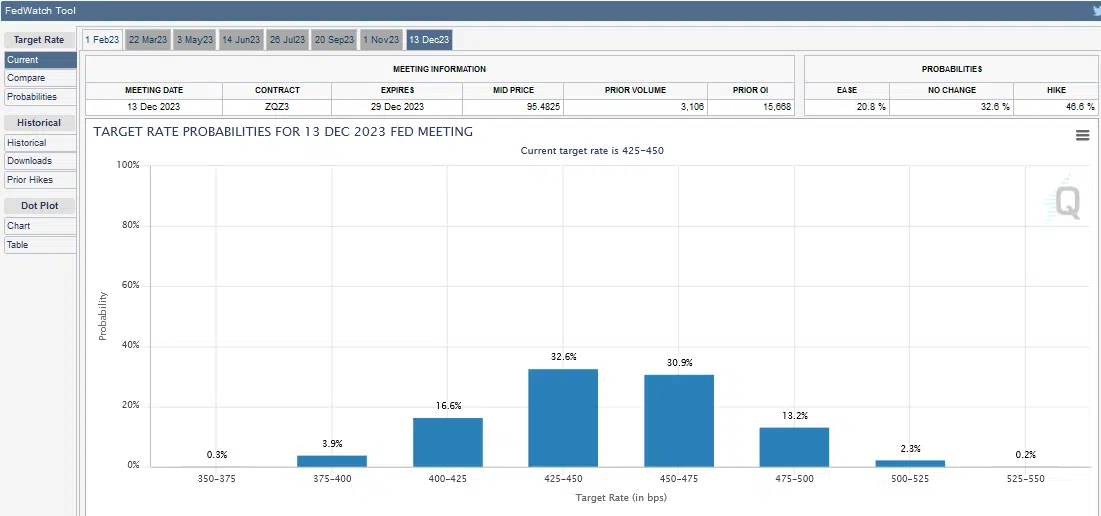This screenshot has height=516, width=1101.
Task: Click the FedWatch Tool title text
Action: (x=40, y=11)
